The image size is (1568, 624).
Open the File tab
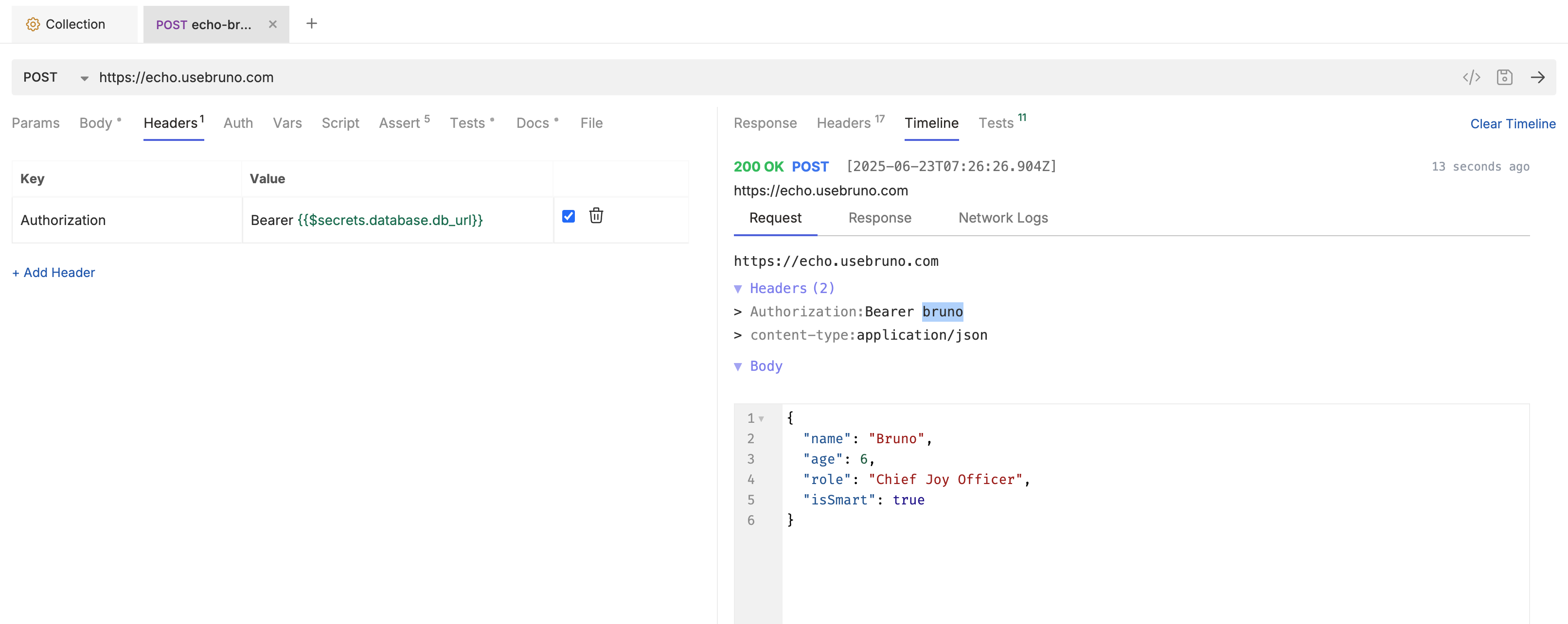[x=591, y=123]
